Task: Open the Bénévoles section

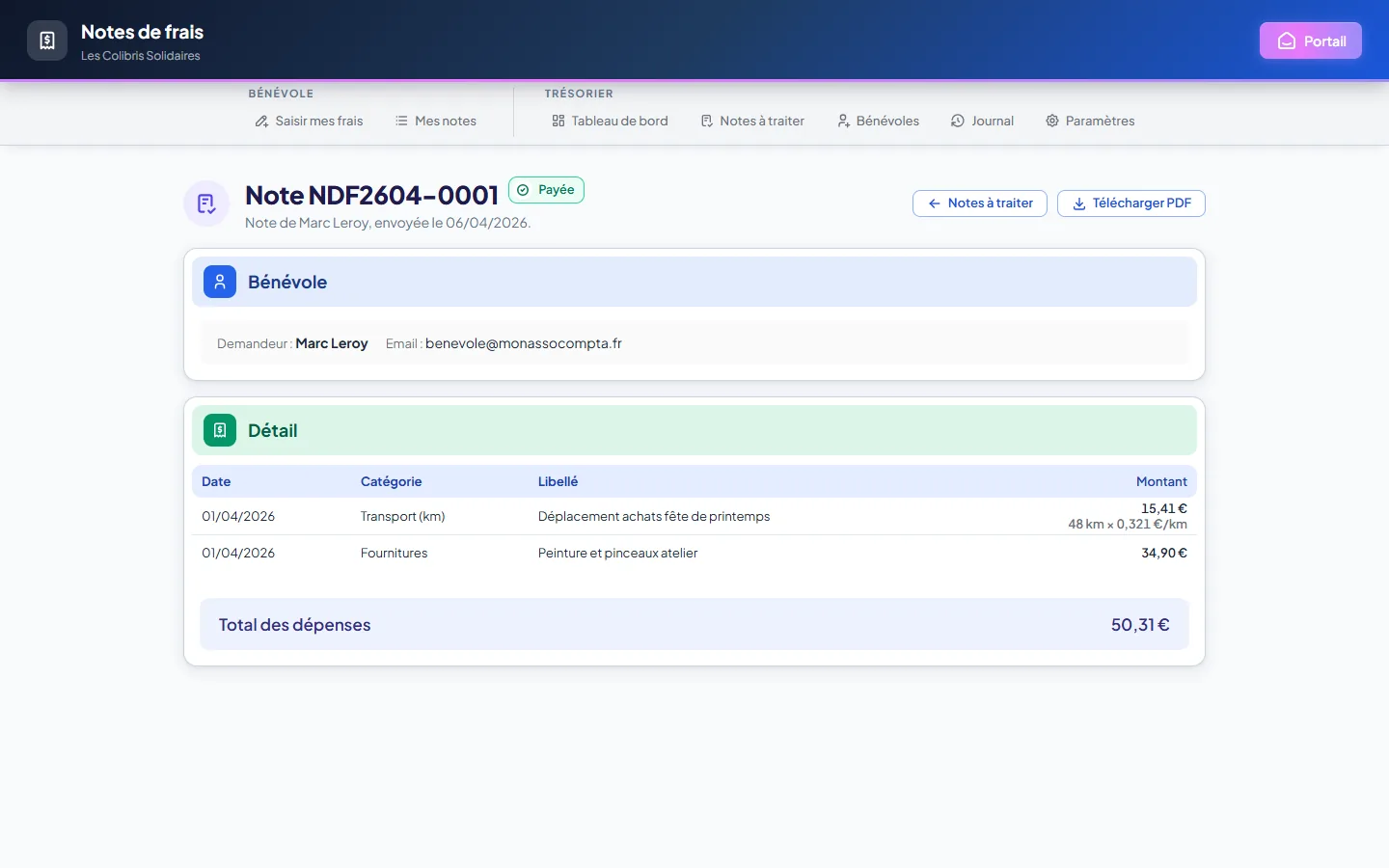Action: pos(878,121)
